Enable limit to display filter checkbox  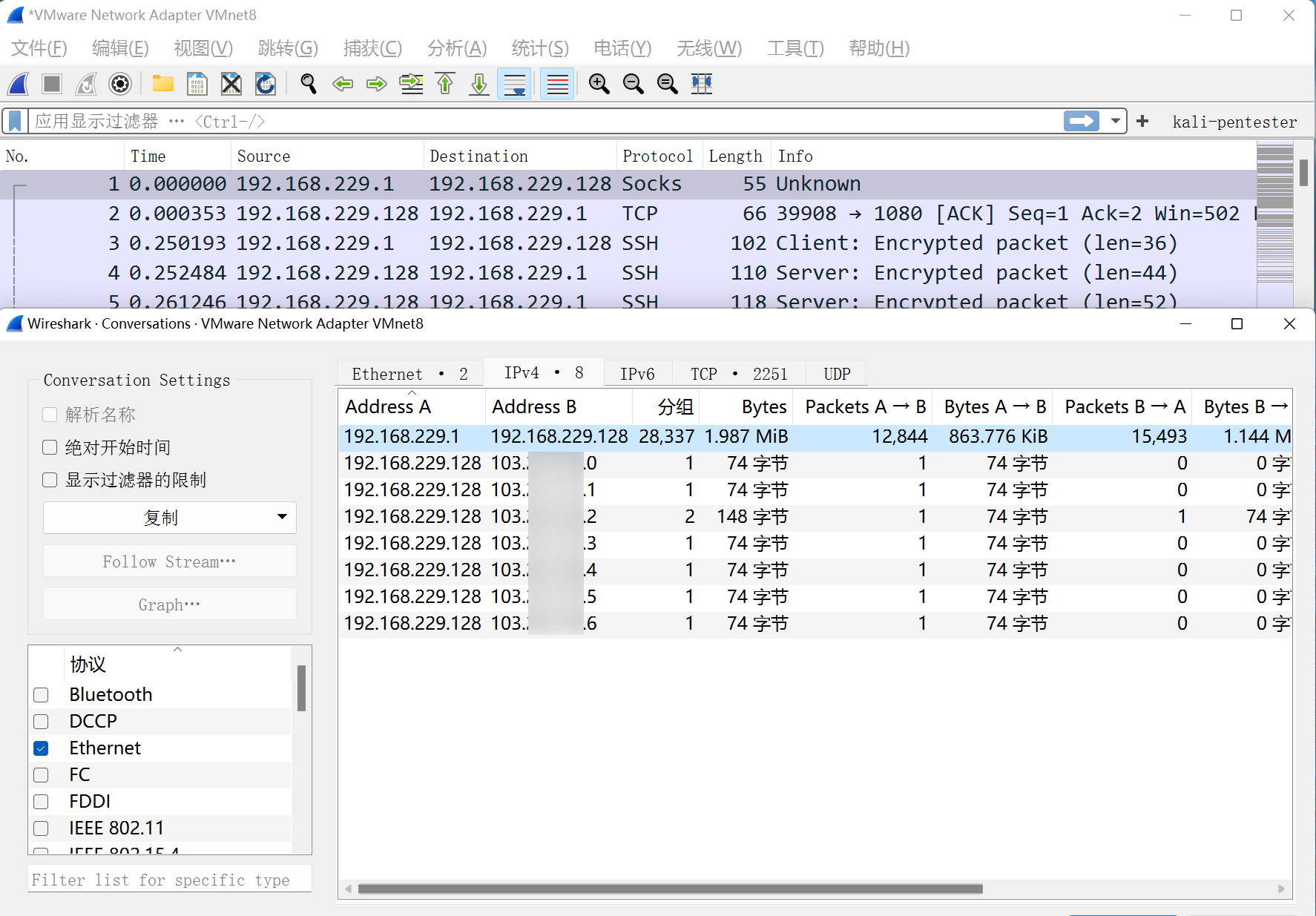(50, 480)
